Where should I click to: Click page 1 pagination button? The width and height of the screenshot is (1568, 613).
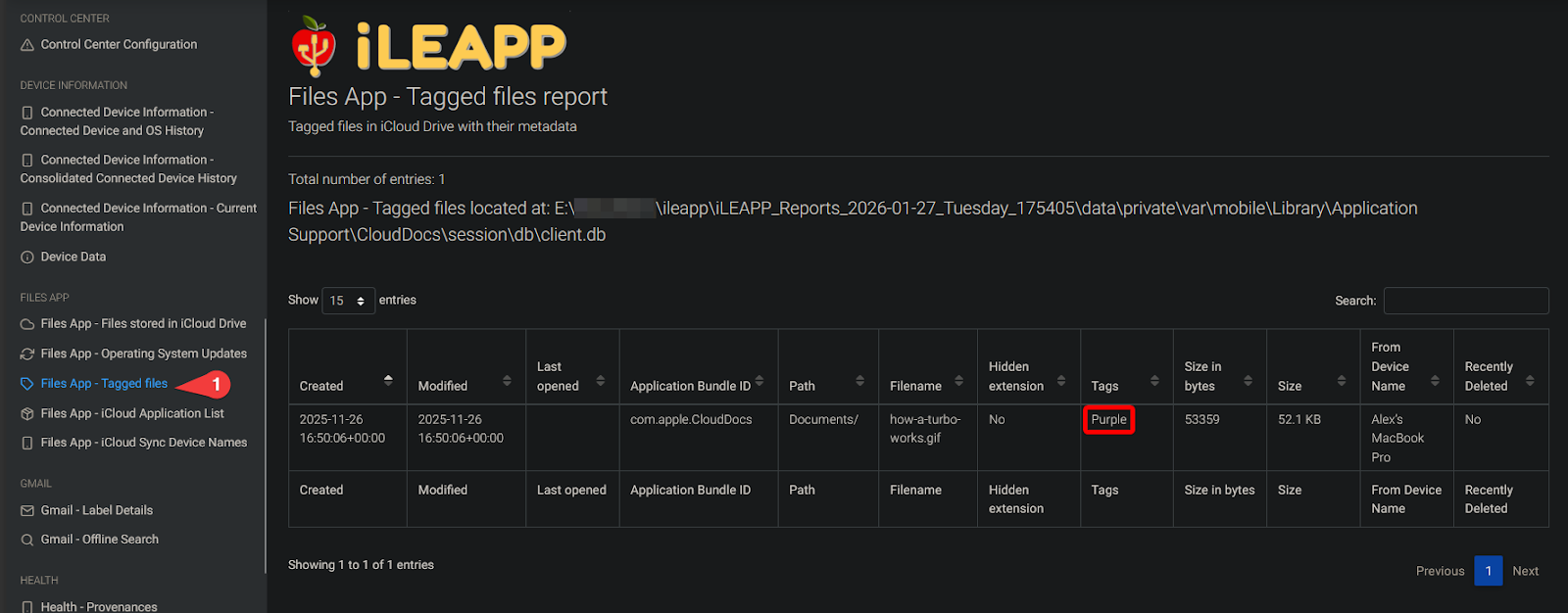click(1489, 571)
